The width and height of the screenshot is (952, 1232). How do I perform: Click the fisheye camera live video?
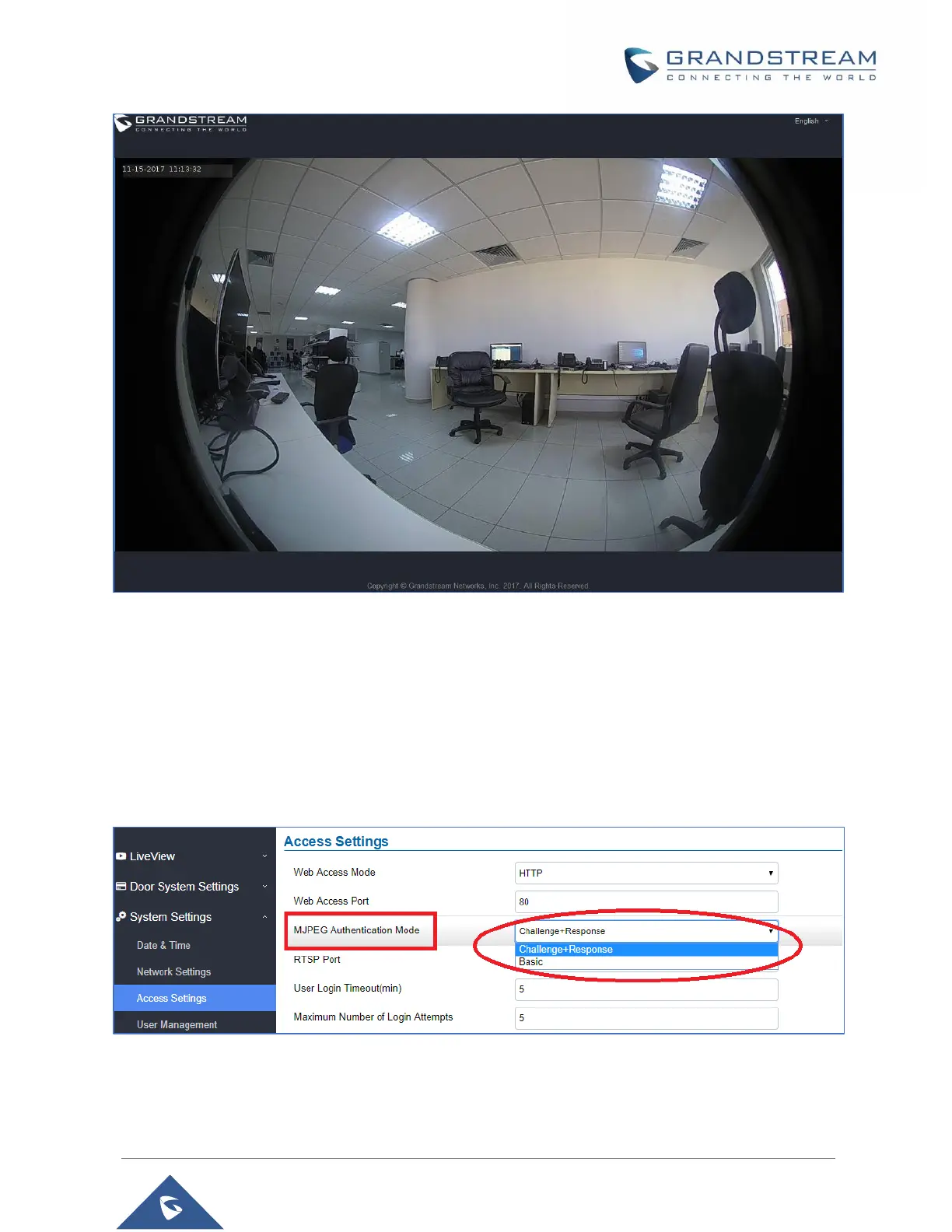pos(478,355)
